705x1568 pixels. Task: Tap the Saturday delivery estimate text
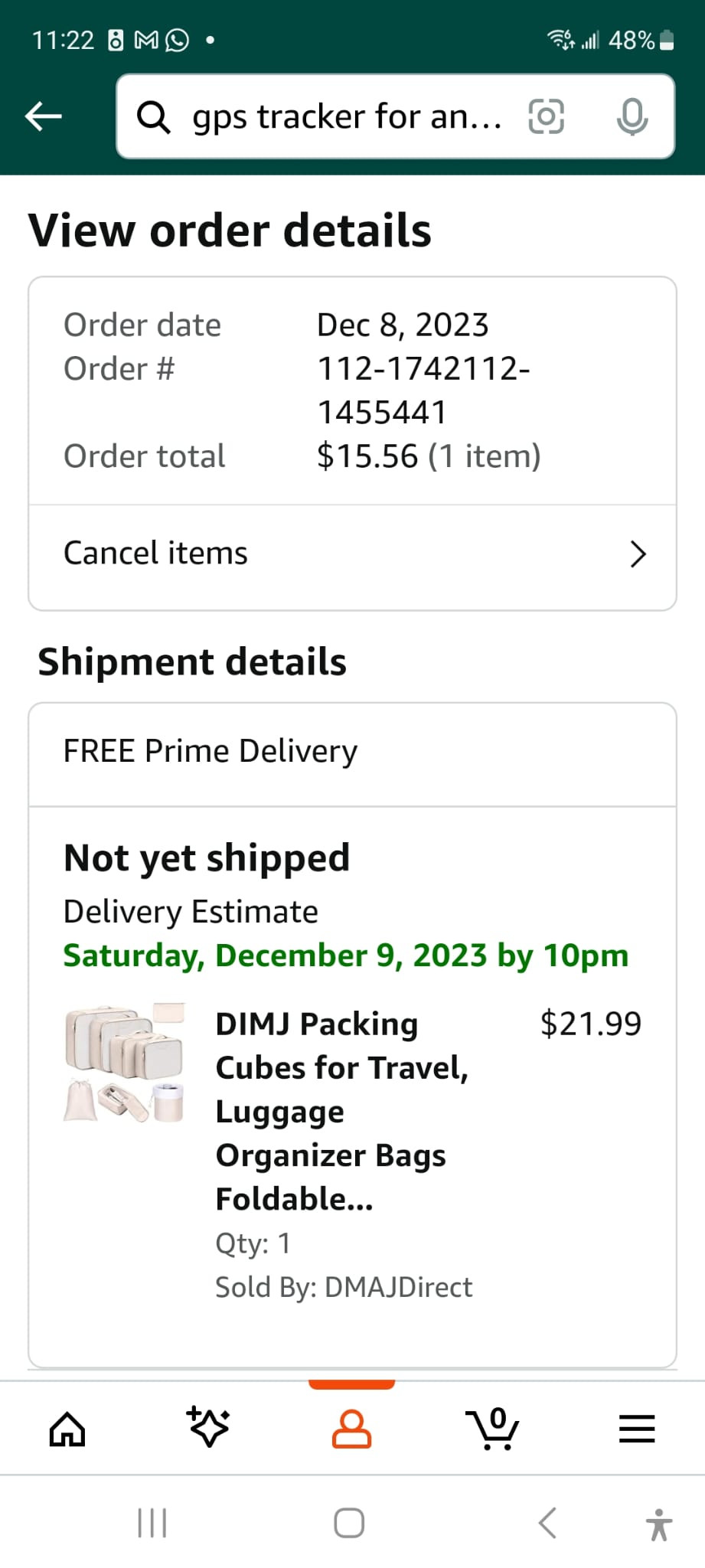click(345, 955)
